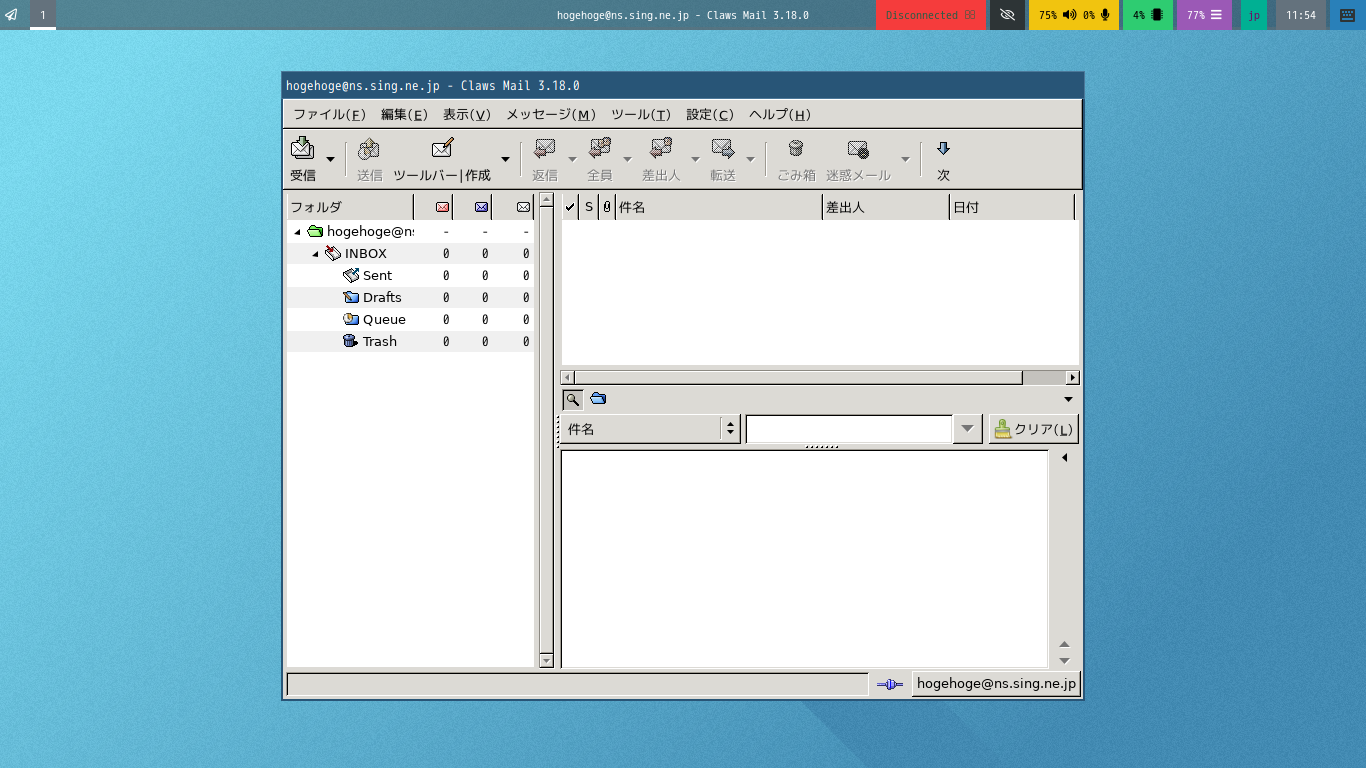Click the Reply (返信) toolbar icon
Screen dimensions: 1366x768
(x=544, y=149)
